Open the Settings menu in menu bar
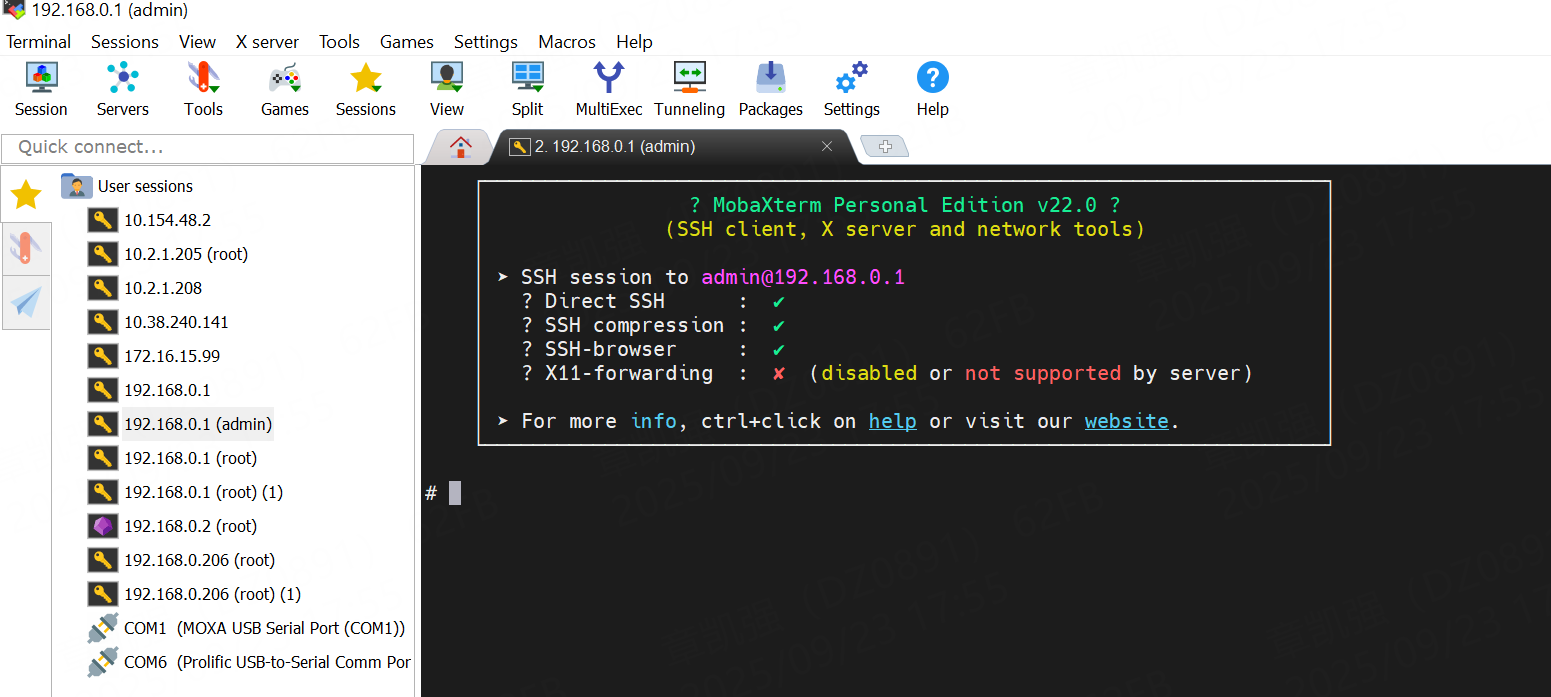This screenshot has height=697, width=1551. click(485, 42)
